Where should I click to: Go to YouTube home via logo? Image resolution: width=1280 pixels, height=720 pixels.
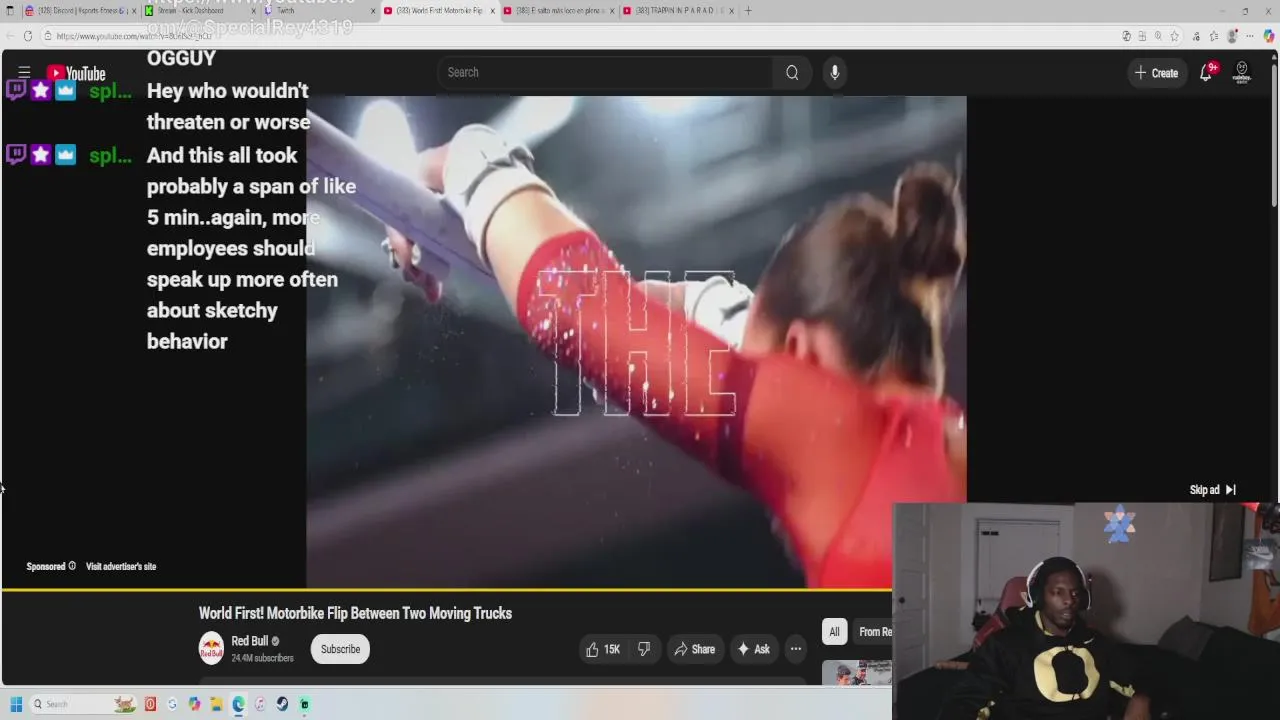pyautogui.click(x=76, y=73)
